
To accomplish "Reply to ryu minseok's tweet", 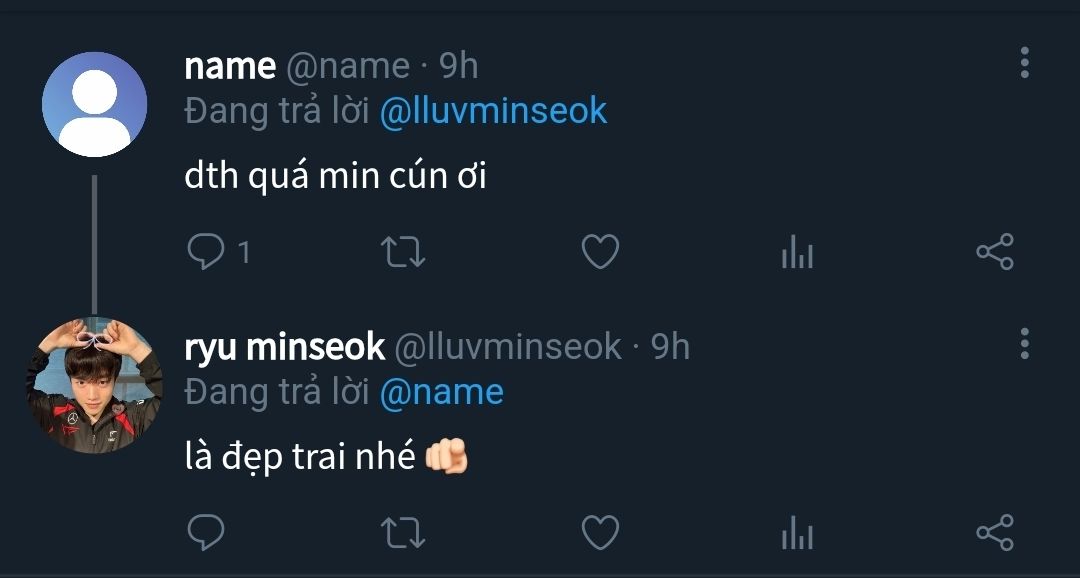I will [206, 532].
